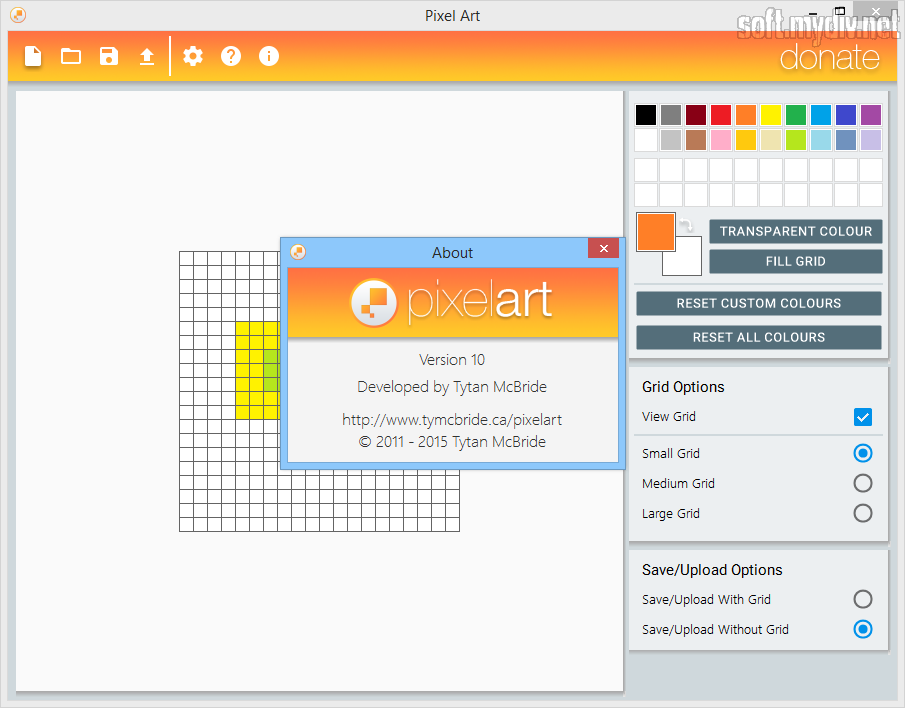Close the About dialog
This screenshot has width=905, height=708.
point(603,249)
